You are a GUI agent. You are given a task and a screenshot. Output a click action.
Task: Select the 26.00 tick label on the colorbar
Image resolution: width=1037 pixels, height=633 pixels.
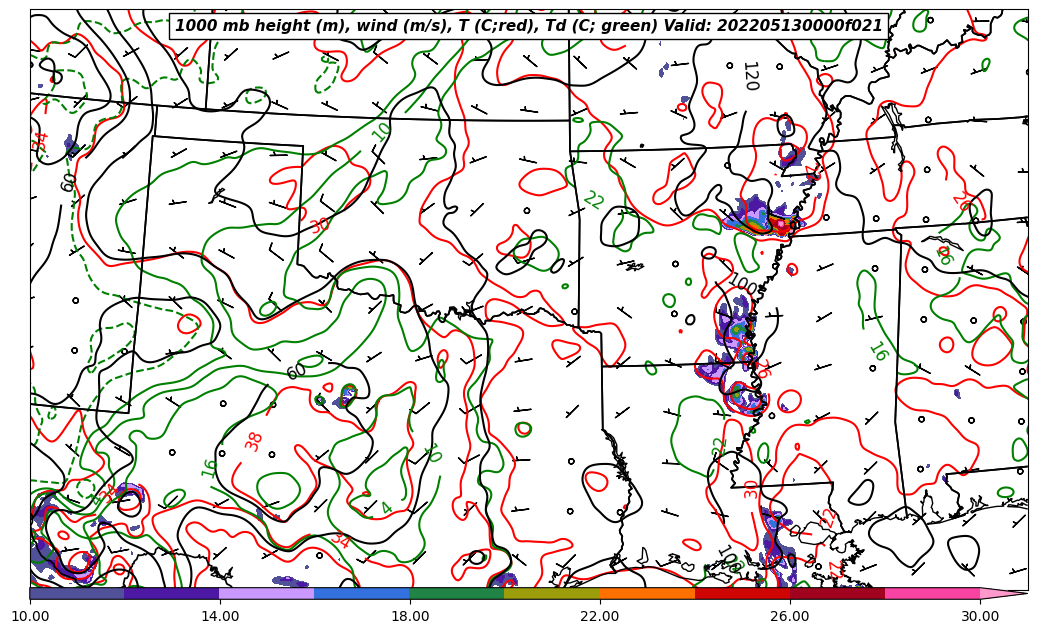coord(790,616)
